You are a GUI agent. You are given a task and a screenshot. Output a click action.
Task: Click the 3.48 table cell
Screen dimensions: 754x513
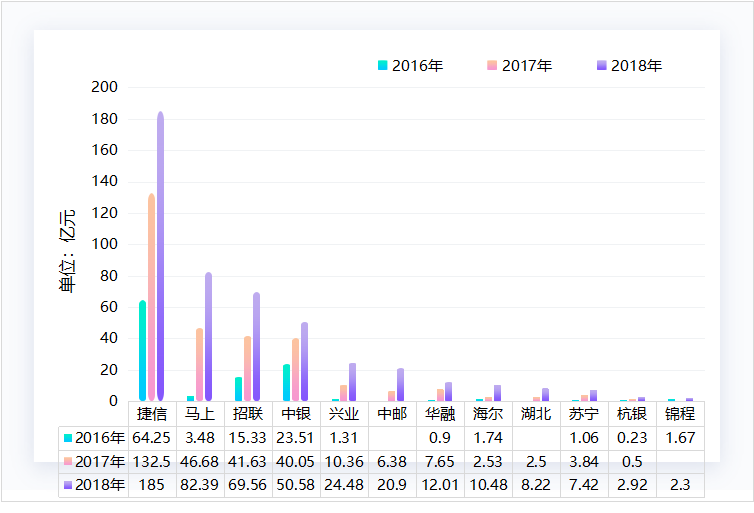pos(200,438)
